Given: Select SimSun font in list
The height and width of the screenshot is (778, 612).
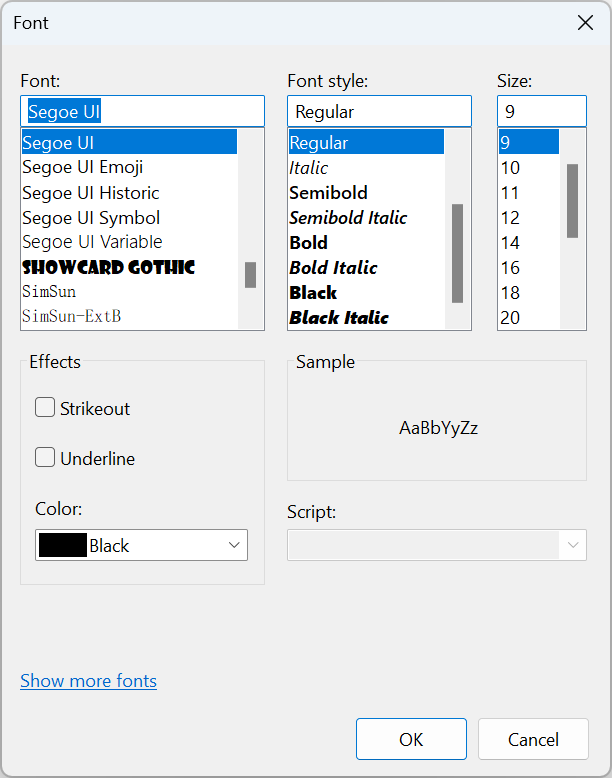Looking at the screenshot, I should click(129, 292).
